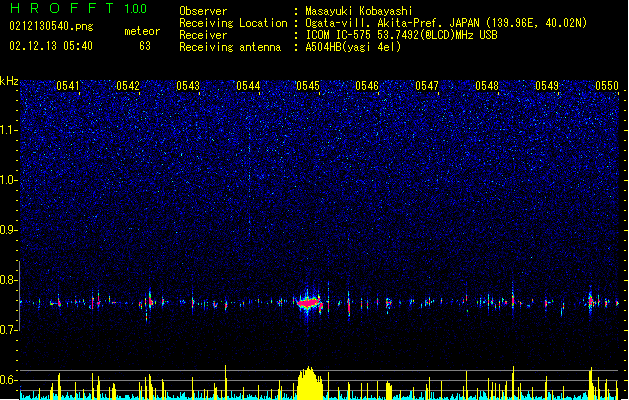Select the Receiving antenna label
This screenshot has height=400, width=629.
point(230,47)
